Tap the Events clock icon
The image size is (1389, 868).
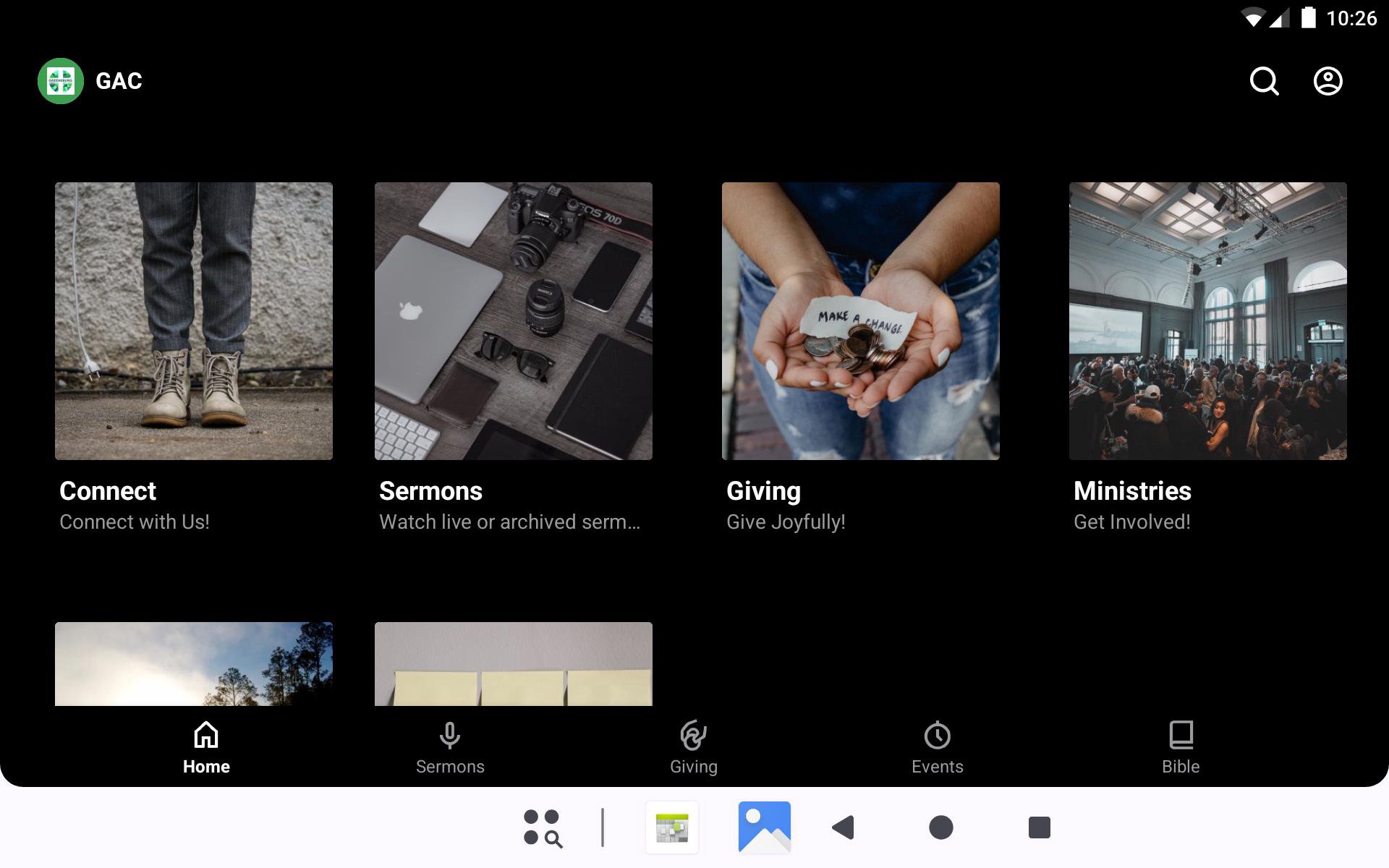click(x=937, y=736)
